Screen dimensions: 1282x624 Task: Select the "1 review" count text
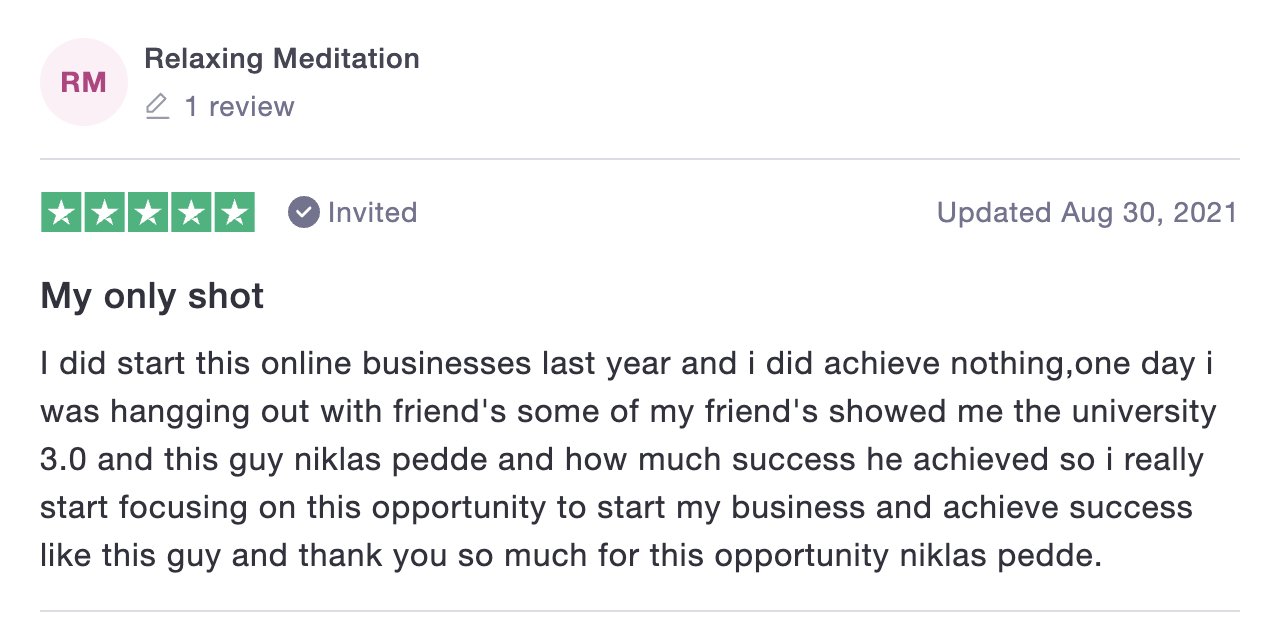point(240,107)
